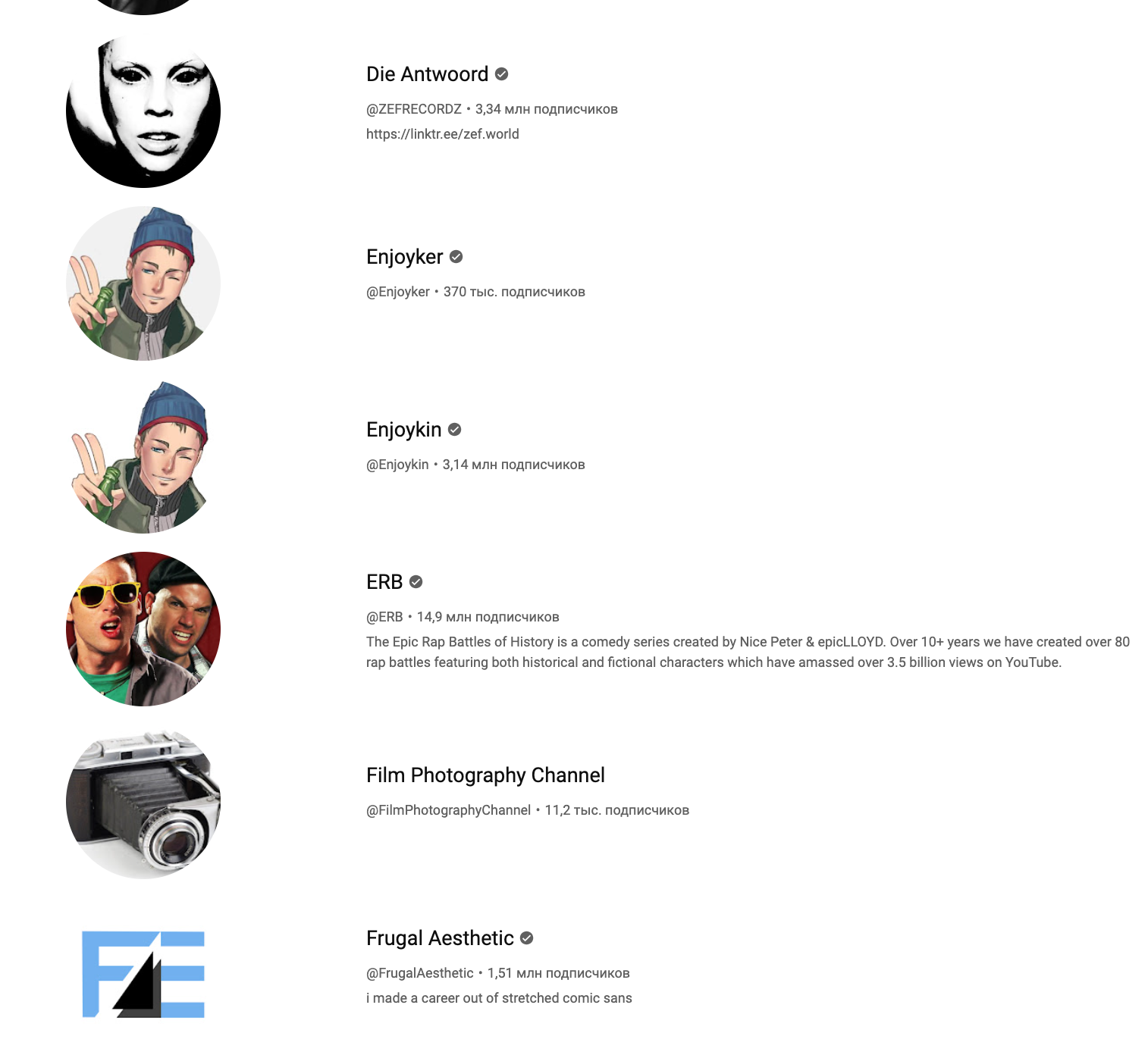
Task: Click the @ZEFRECORDZ handle text
Action: [414, 109]
